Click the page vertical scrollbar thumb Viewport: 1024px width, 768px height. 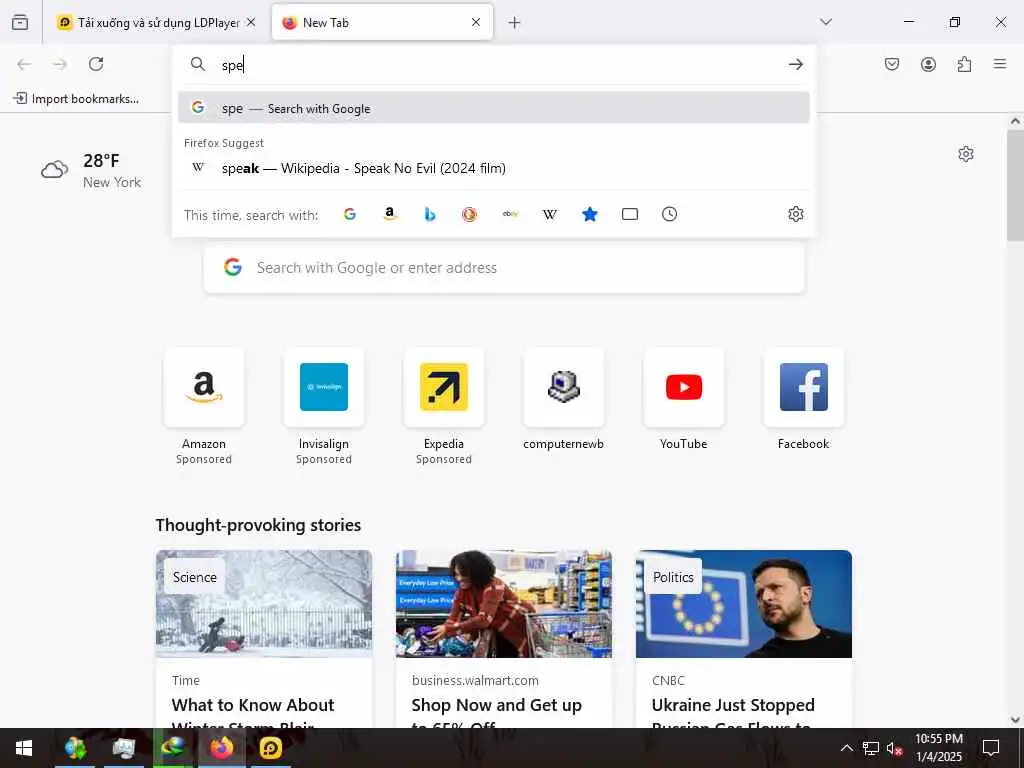[1016, 185]
